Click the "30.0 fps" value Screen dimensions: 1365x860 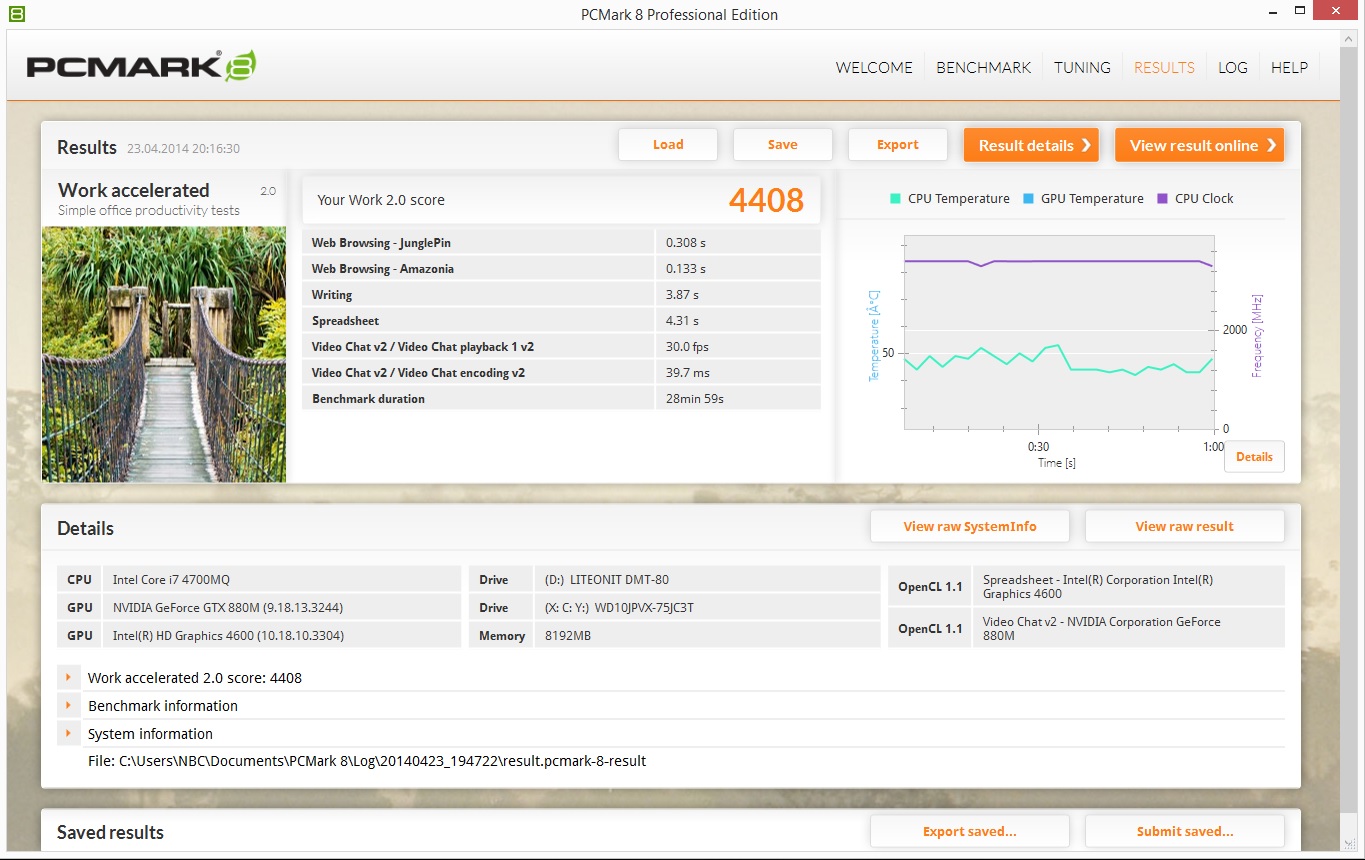pos(687,347)
